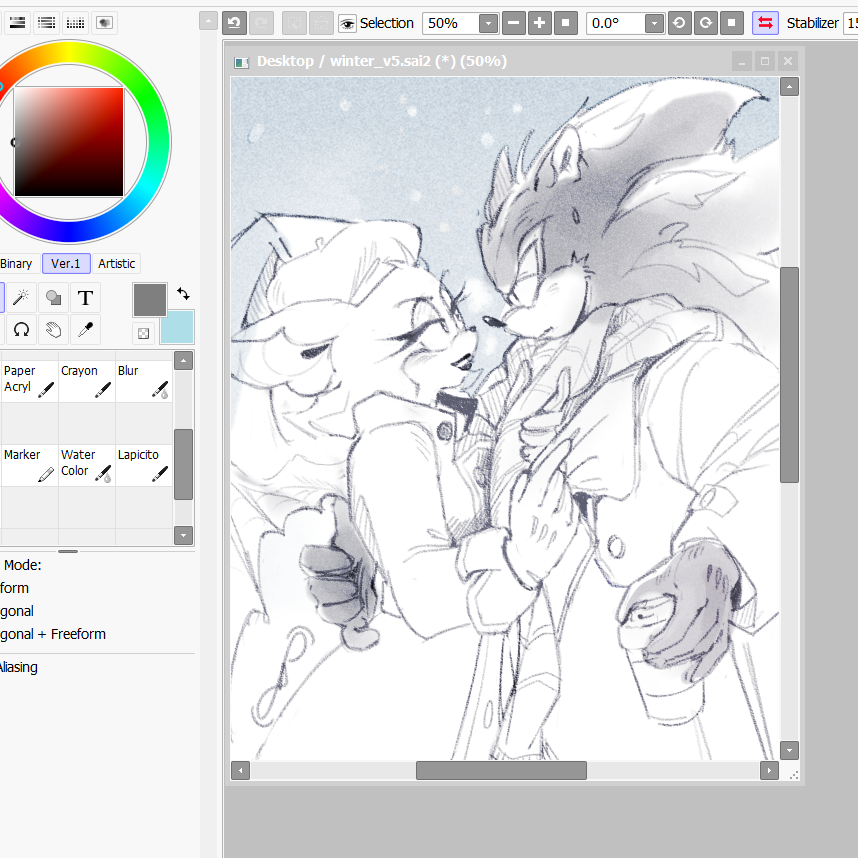
Task: Select the Polygonal selection mode option
Action: click(17, 611)
